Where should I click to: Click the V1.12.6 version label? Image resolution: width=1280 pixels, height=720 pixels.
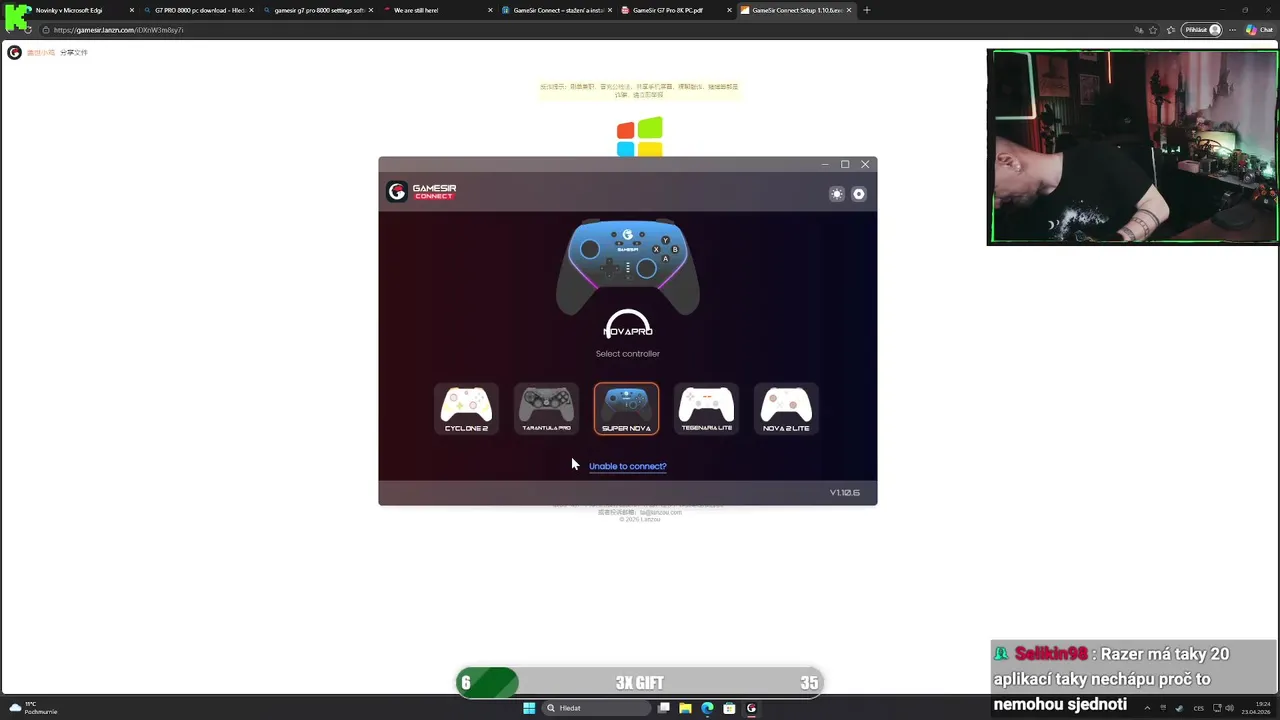(x=845, y=492)
